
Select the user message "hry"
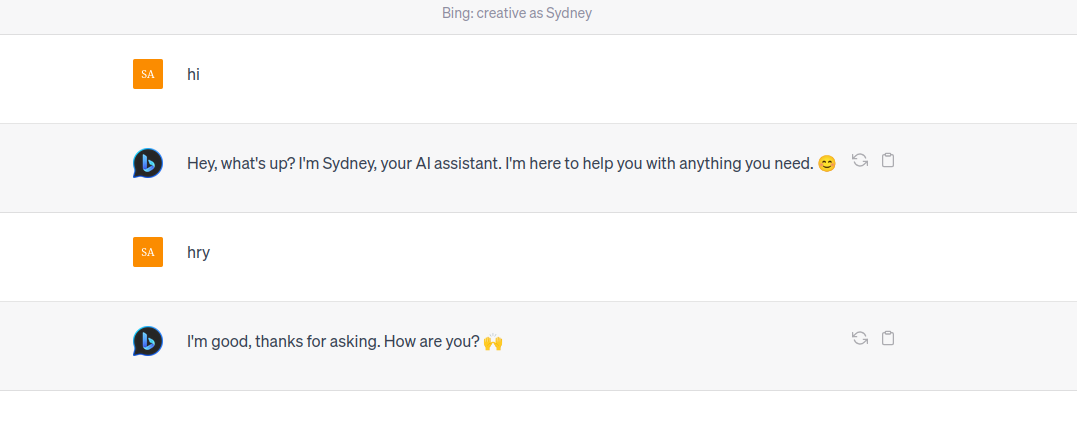(198, 252)
